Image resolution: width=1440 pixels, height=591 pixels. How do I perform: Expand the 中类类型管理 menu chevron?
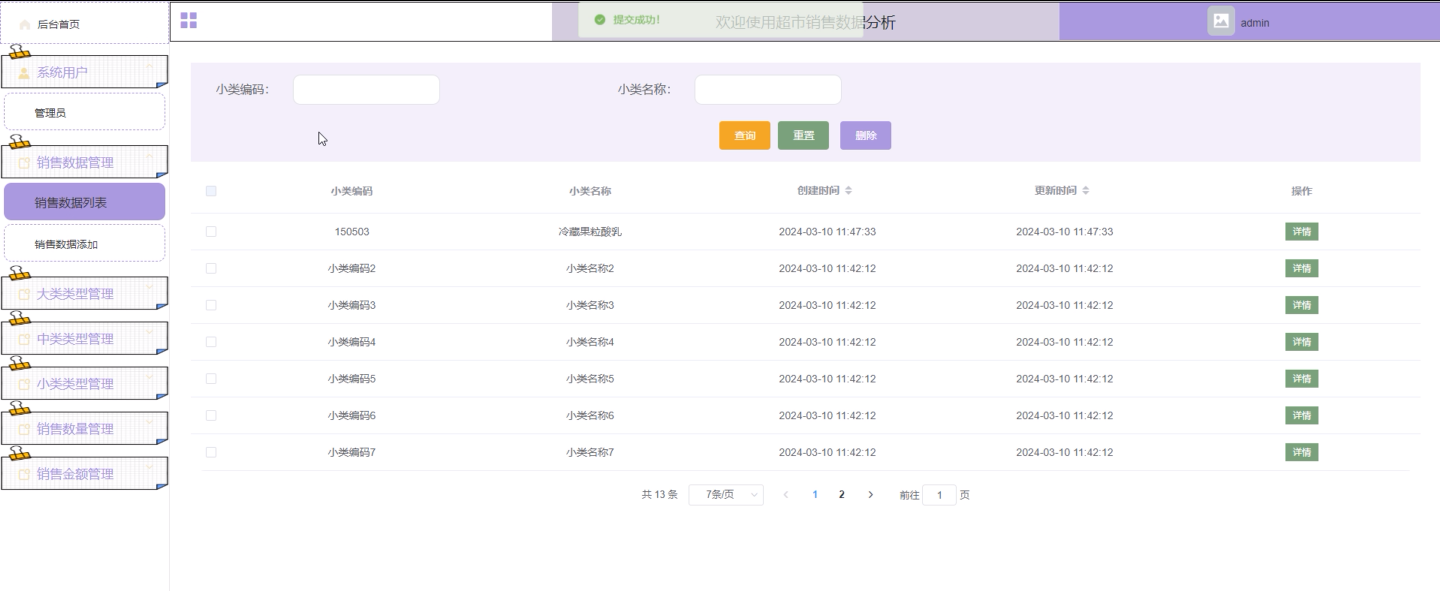[x=150, y=332]
